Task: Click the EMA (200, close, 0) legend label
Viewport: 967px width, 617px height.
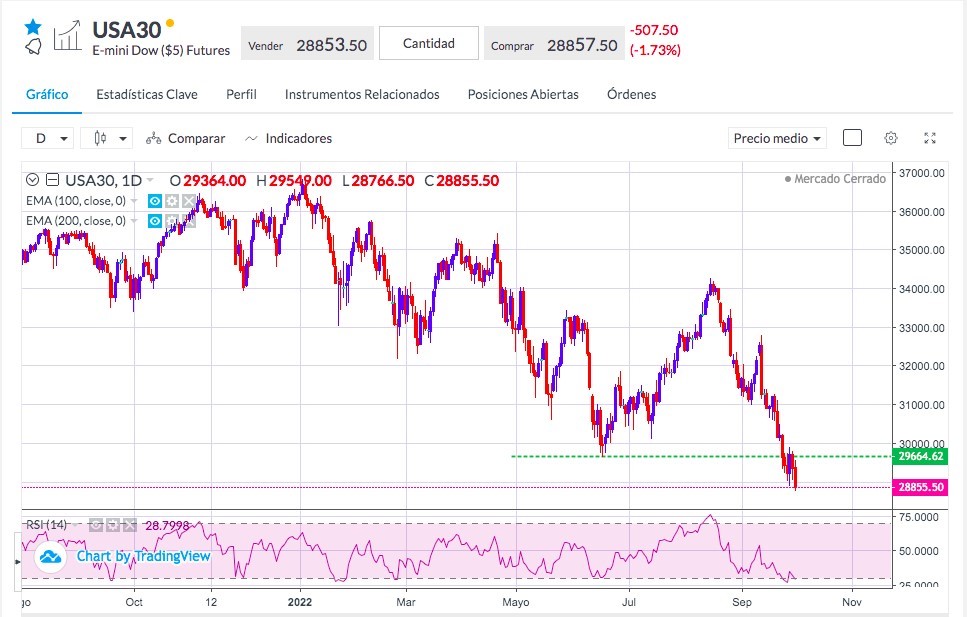Action: [x=76, y=221]
